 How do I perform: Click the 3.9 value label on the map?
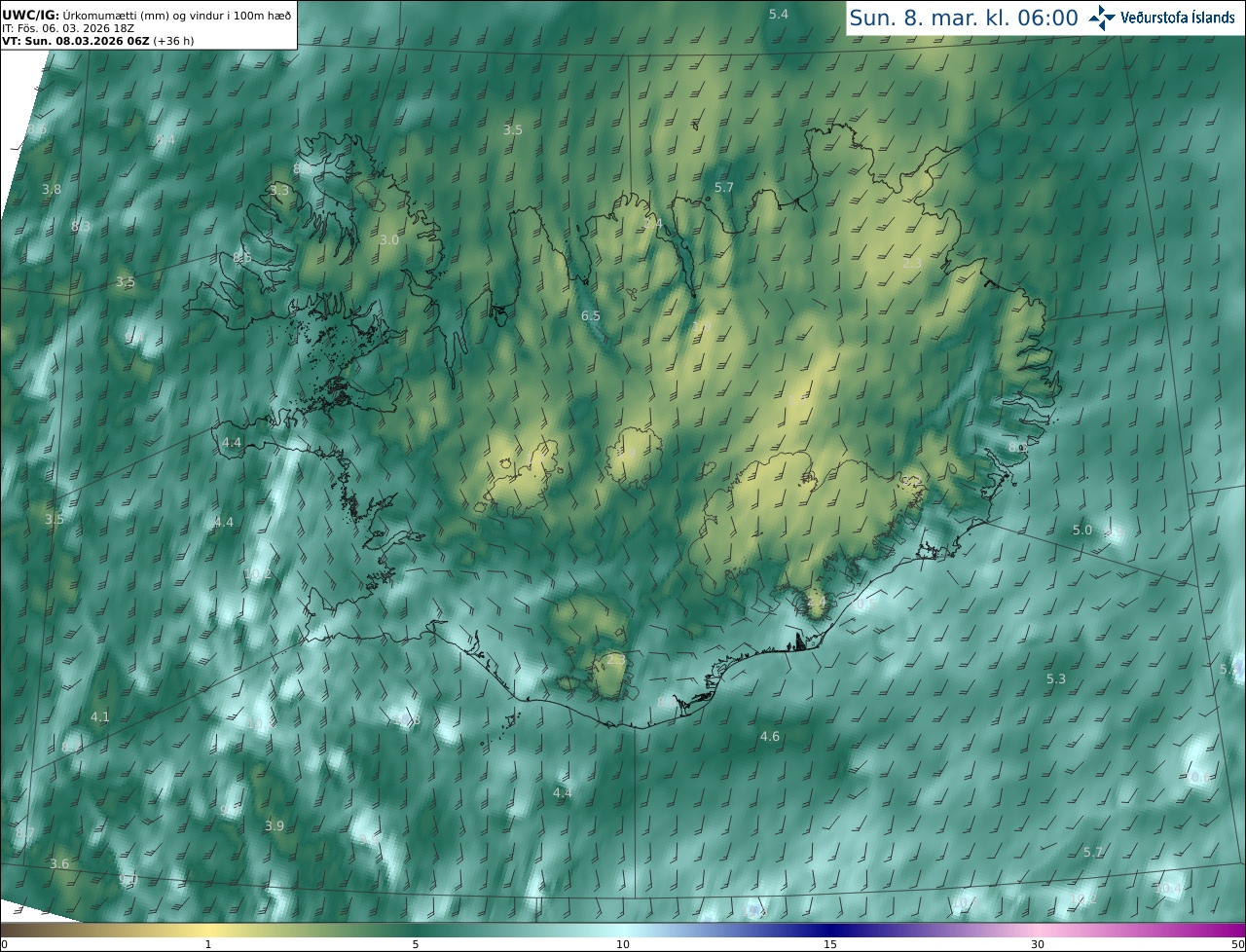coord(275,825)
